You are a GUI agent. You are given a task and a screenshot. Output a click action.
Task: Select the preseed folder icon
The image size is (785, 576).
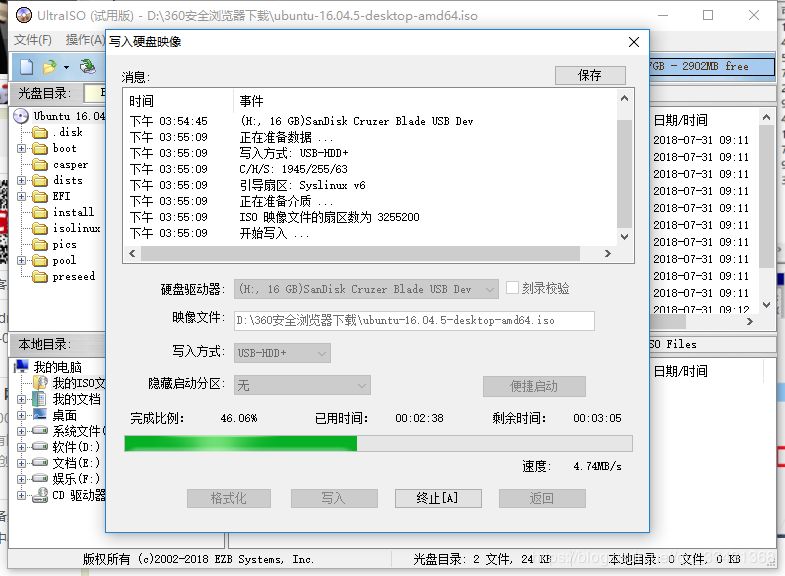pyautogui.click(x=40, y=277)
